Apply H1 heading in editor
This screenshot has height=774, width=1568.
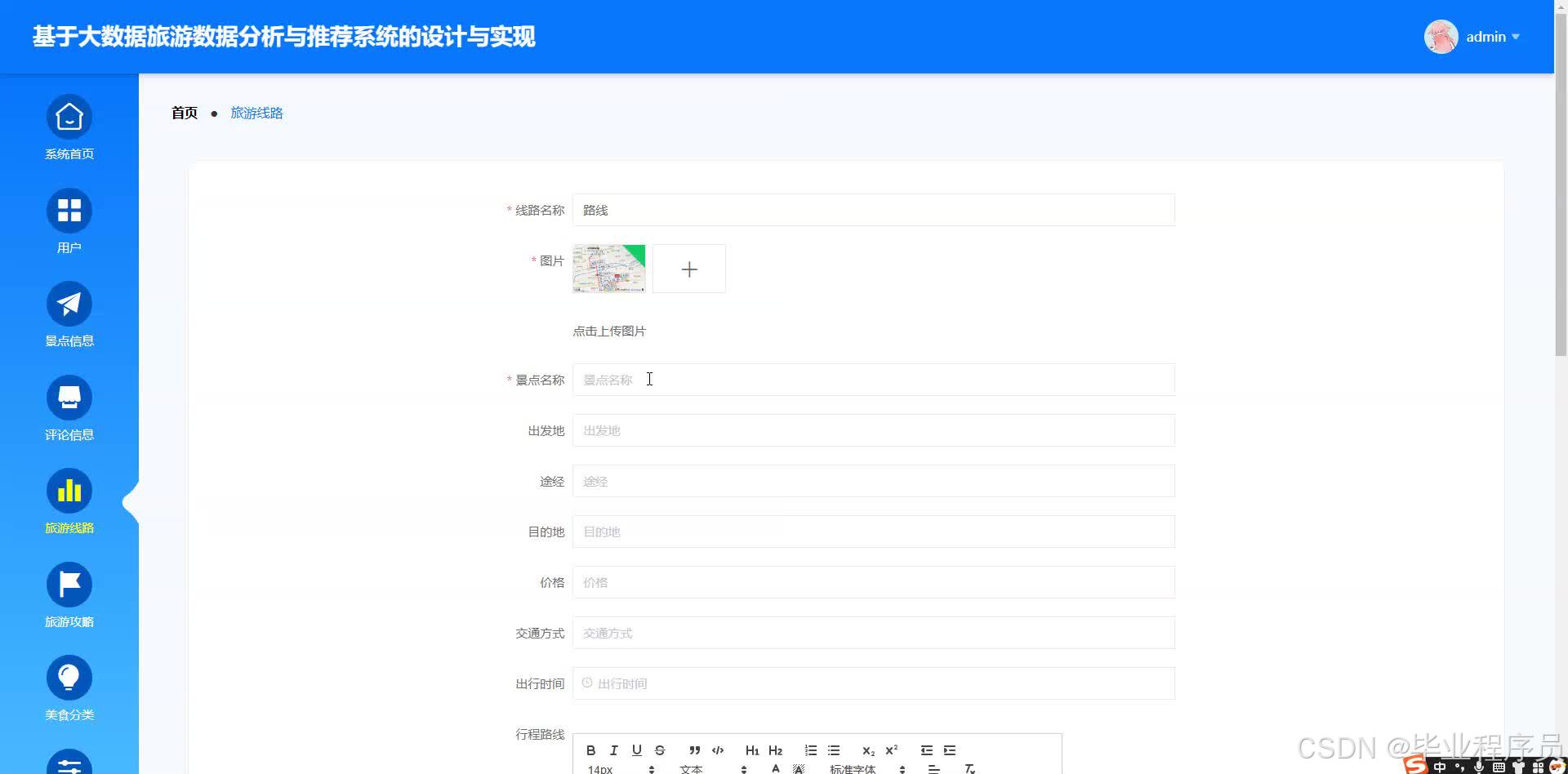[752, 750]
